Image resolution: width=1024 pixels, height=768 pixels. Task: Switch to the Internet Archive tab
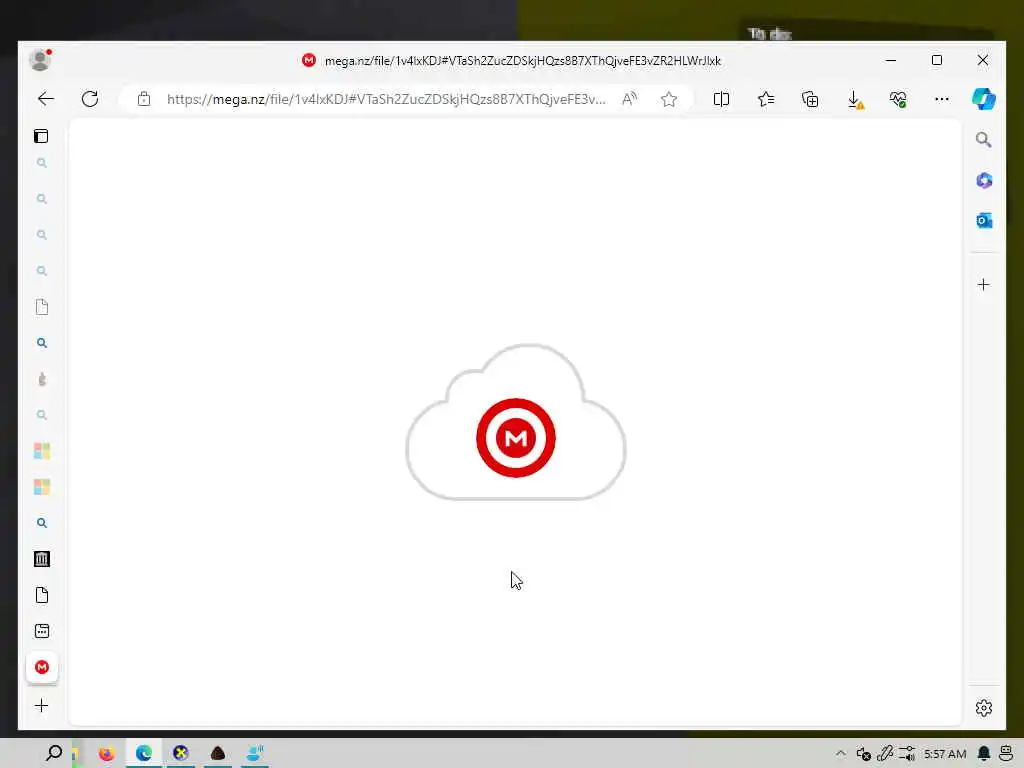[x=42, y=559]
